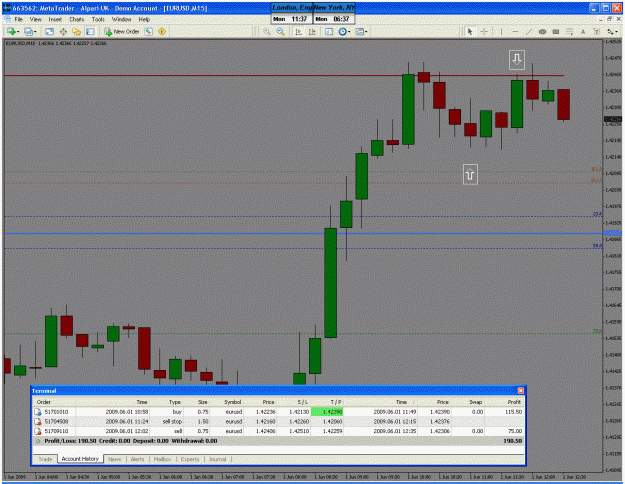Screen dimensions: 625x484
Task: Toggle the Auto Scroll chart icon
Action: tap(298, 31)
